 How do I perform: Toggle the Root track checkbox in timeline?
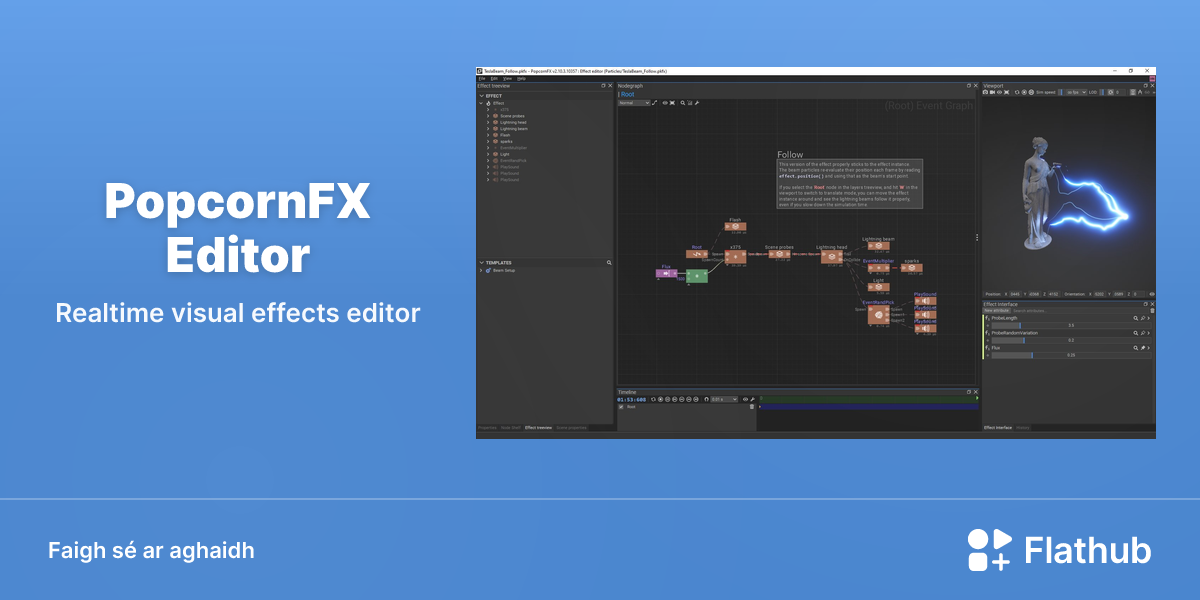pyautogui.click(x=621, y=407)
